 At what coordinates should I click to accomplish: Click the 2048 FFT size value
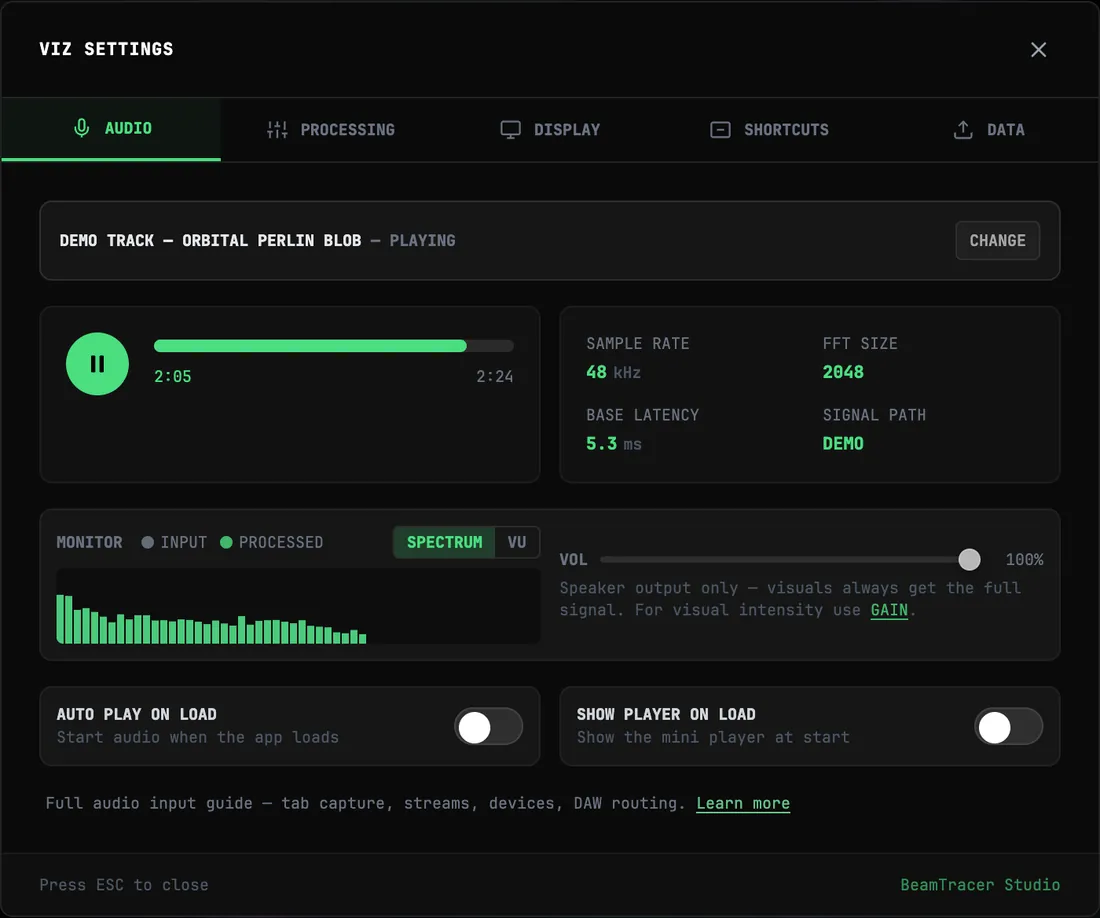coord(843,372)
